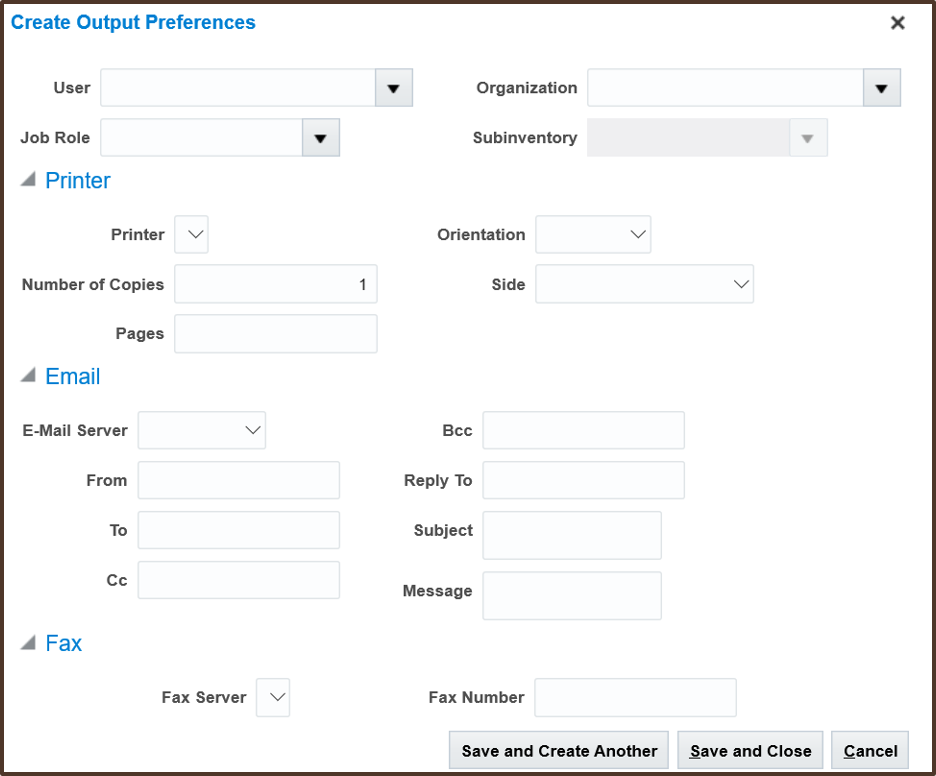Open the Printer selection dropdown

pos(191,235)
